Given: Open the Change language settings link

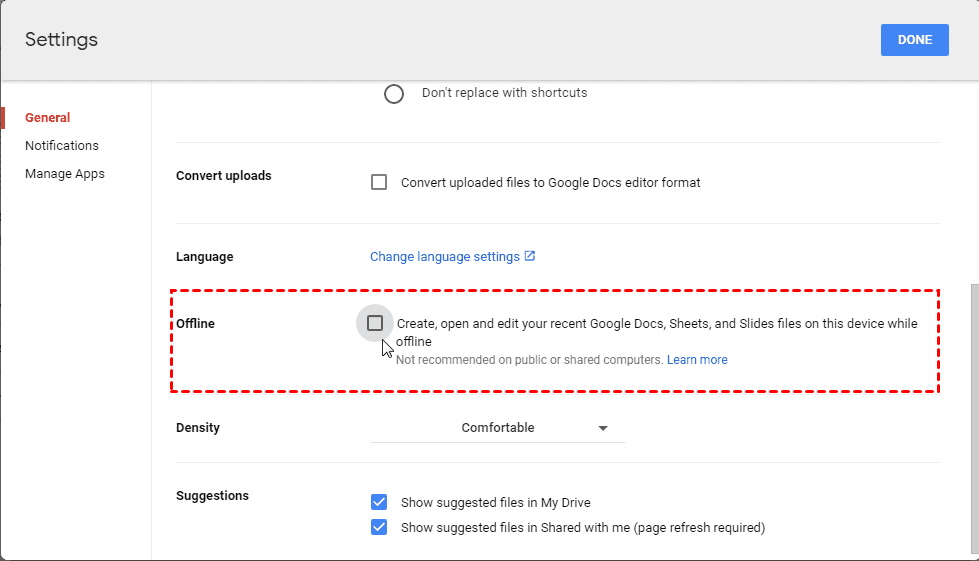Looking at the screenshot, I should point(444,257).
